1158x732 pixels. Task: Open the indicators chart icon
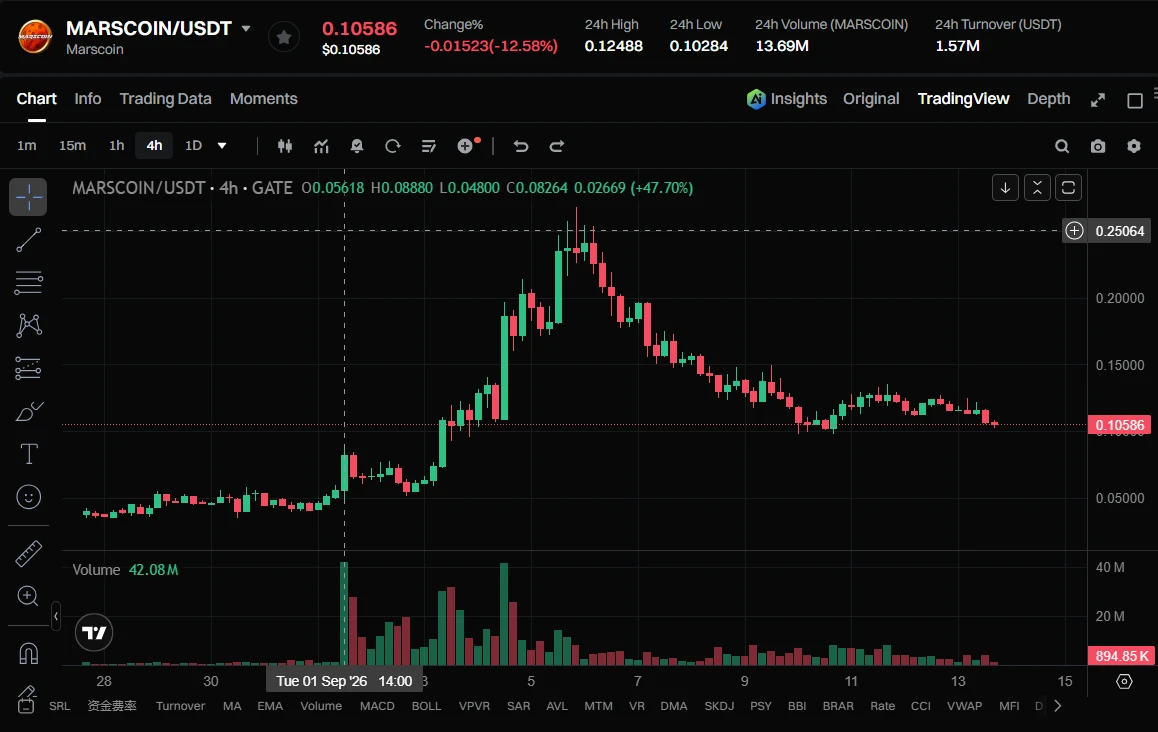click(321, 146)
